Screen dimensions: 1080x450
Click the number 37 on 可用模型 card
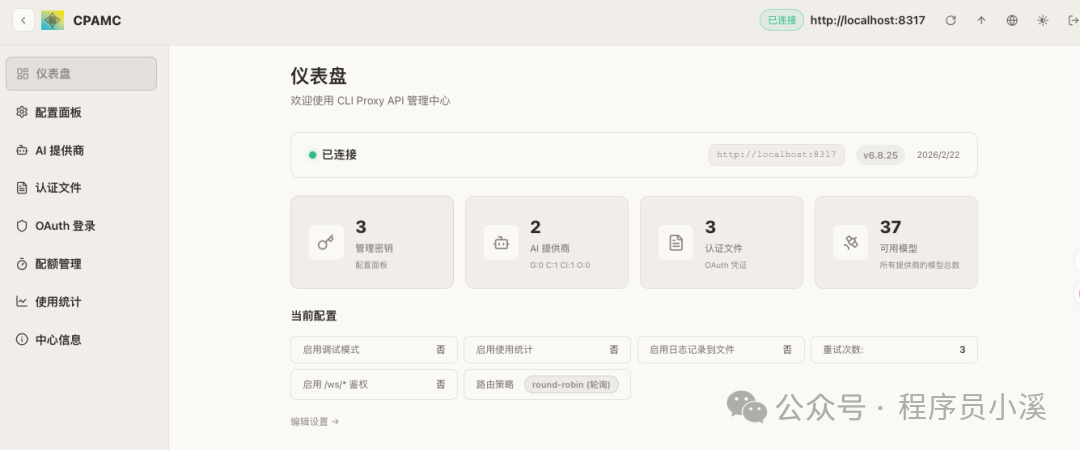point(891,227)
